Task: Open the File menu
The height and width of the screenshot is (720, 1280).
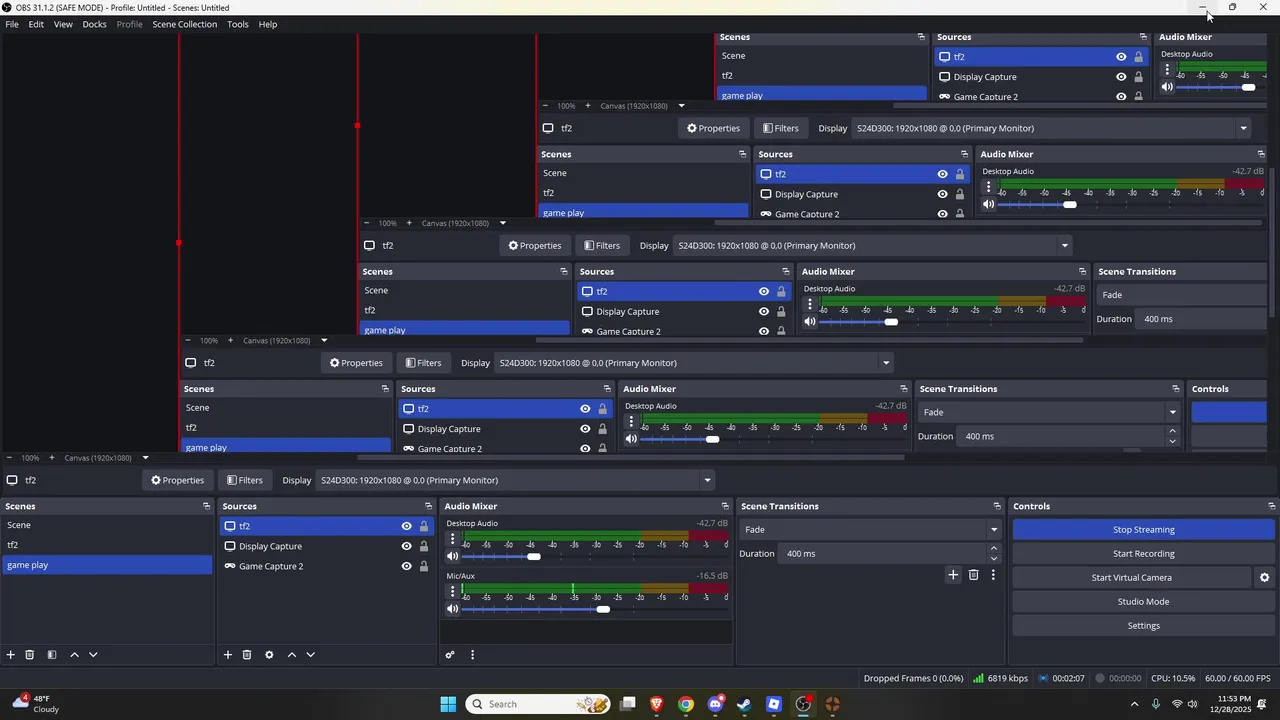Action: click(12, 24)
